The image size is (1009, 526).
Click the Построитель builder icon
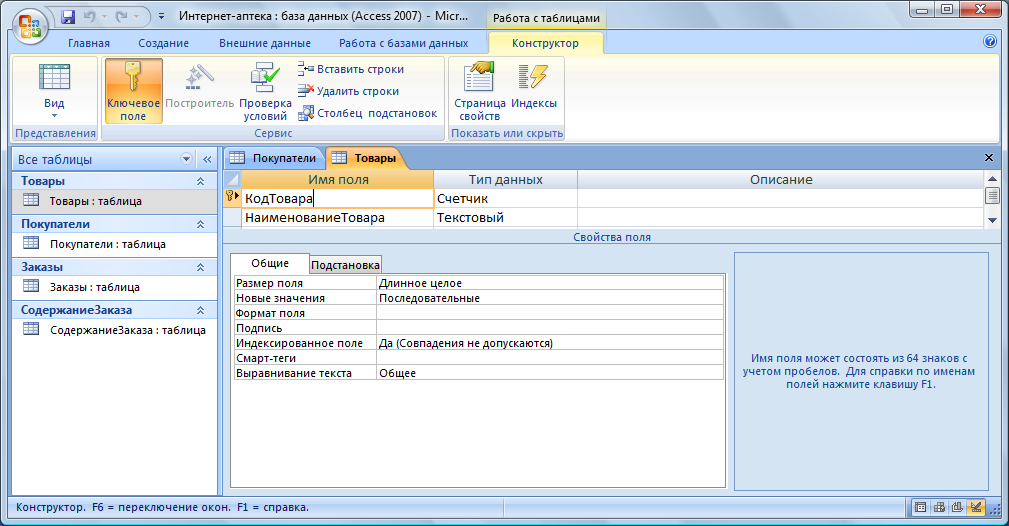(x=199, y=86)
